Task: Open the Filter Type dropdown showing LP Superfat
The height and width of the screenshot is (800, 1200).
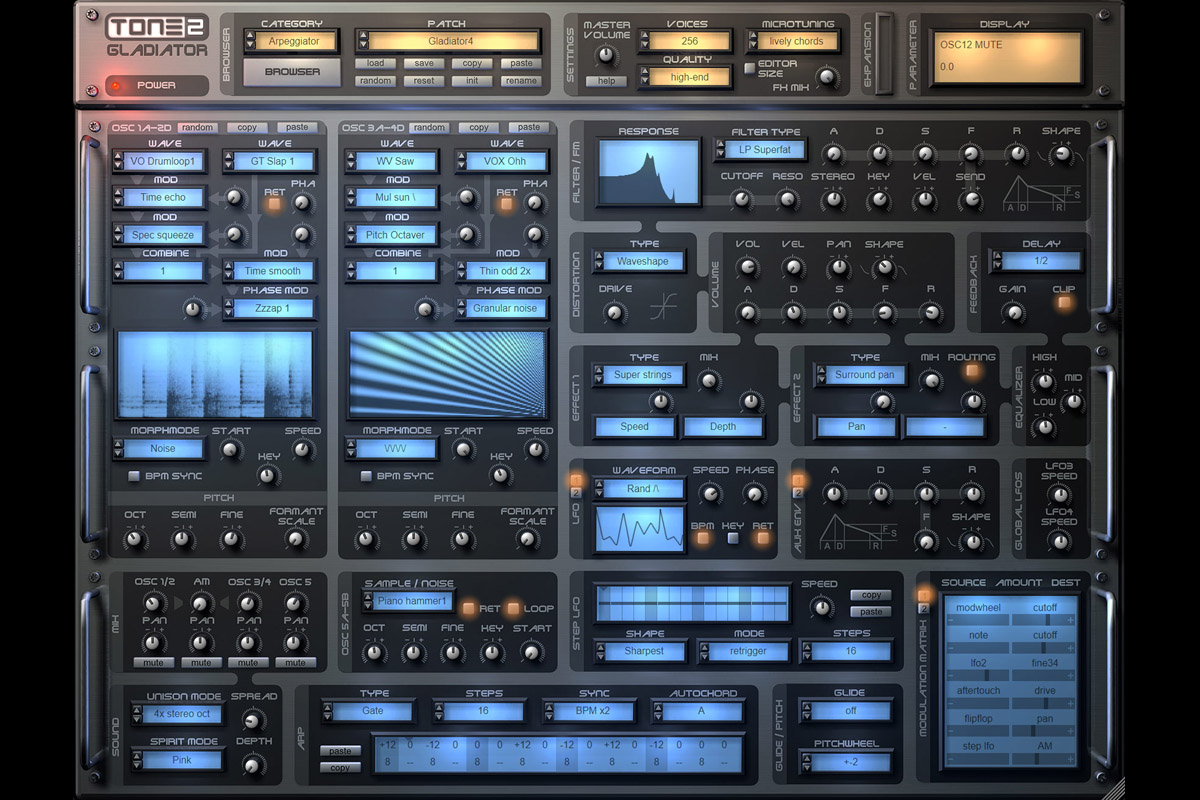Action: pos(765,150)
